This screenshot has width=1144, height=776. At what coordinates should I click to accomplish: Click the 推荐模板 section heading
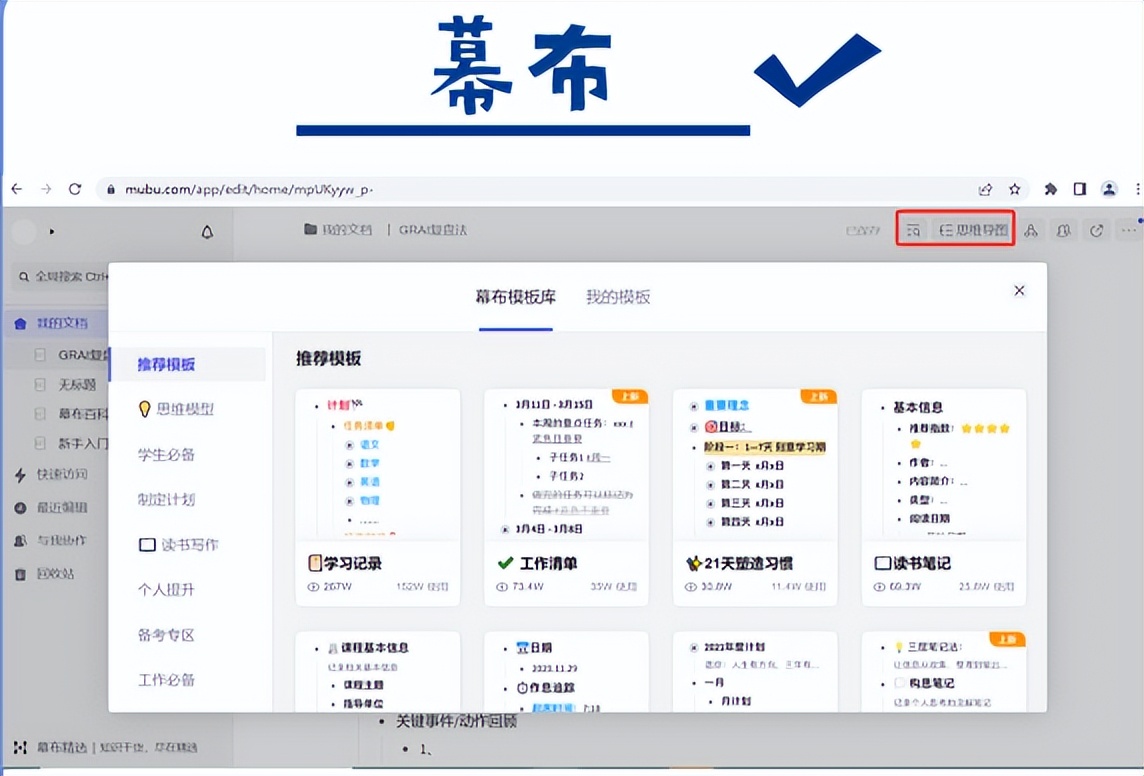pos(328,359)
